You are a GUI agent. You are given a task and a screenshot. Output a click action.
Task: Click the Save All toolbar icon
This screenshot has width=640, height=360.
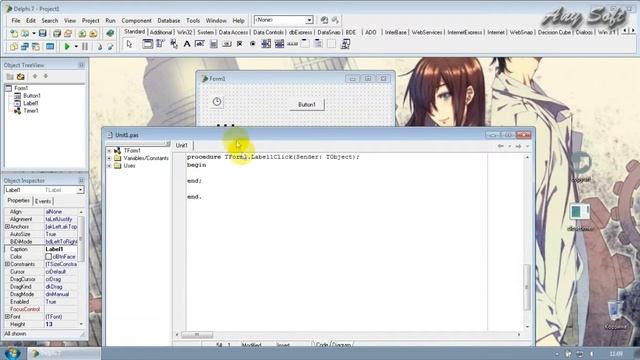click(57, 33)
